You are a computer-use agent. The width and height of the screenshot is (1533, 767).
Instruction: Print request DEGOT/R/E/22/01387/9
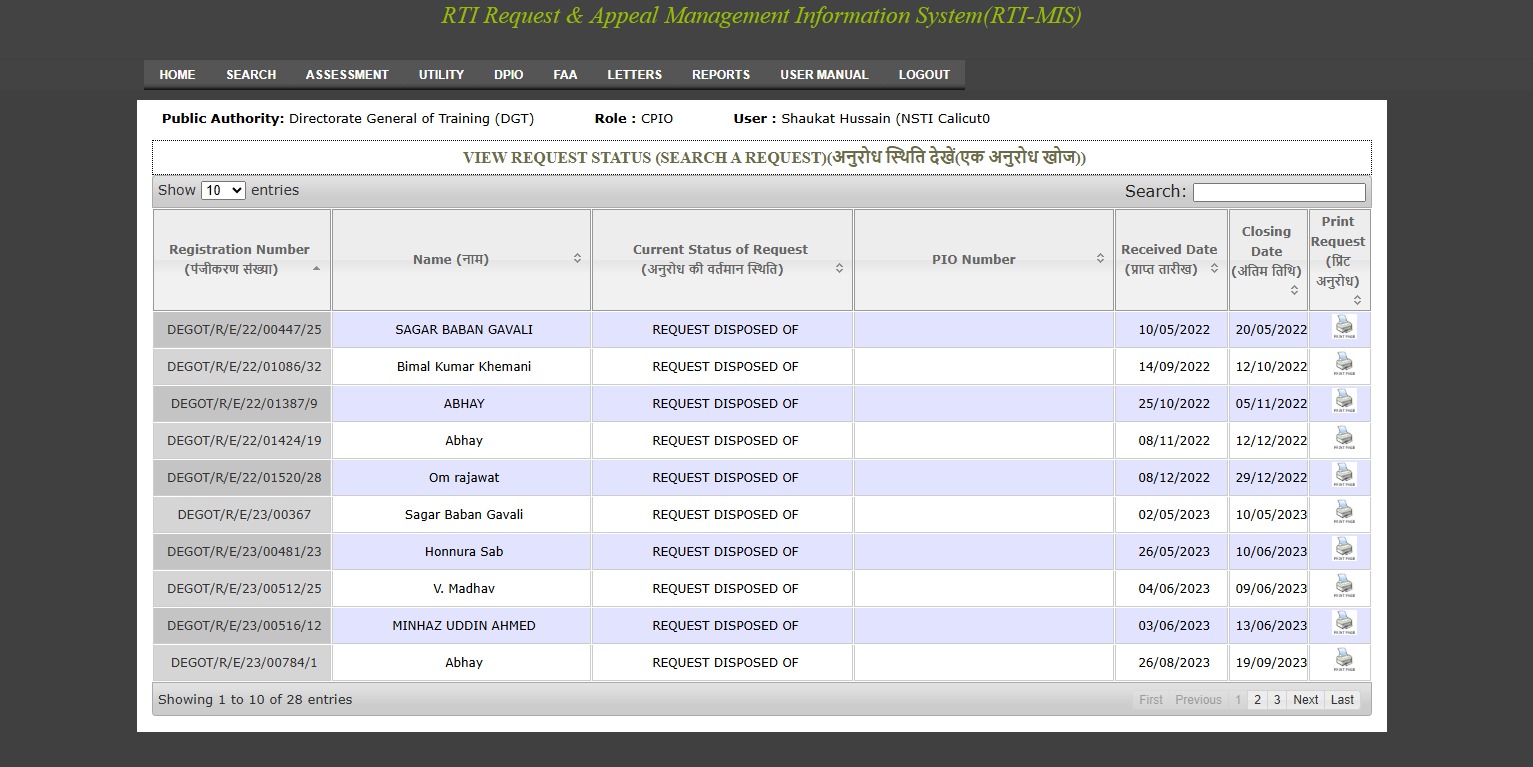(1344, 402)
